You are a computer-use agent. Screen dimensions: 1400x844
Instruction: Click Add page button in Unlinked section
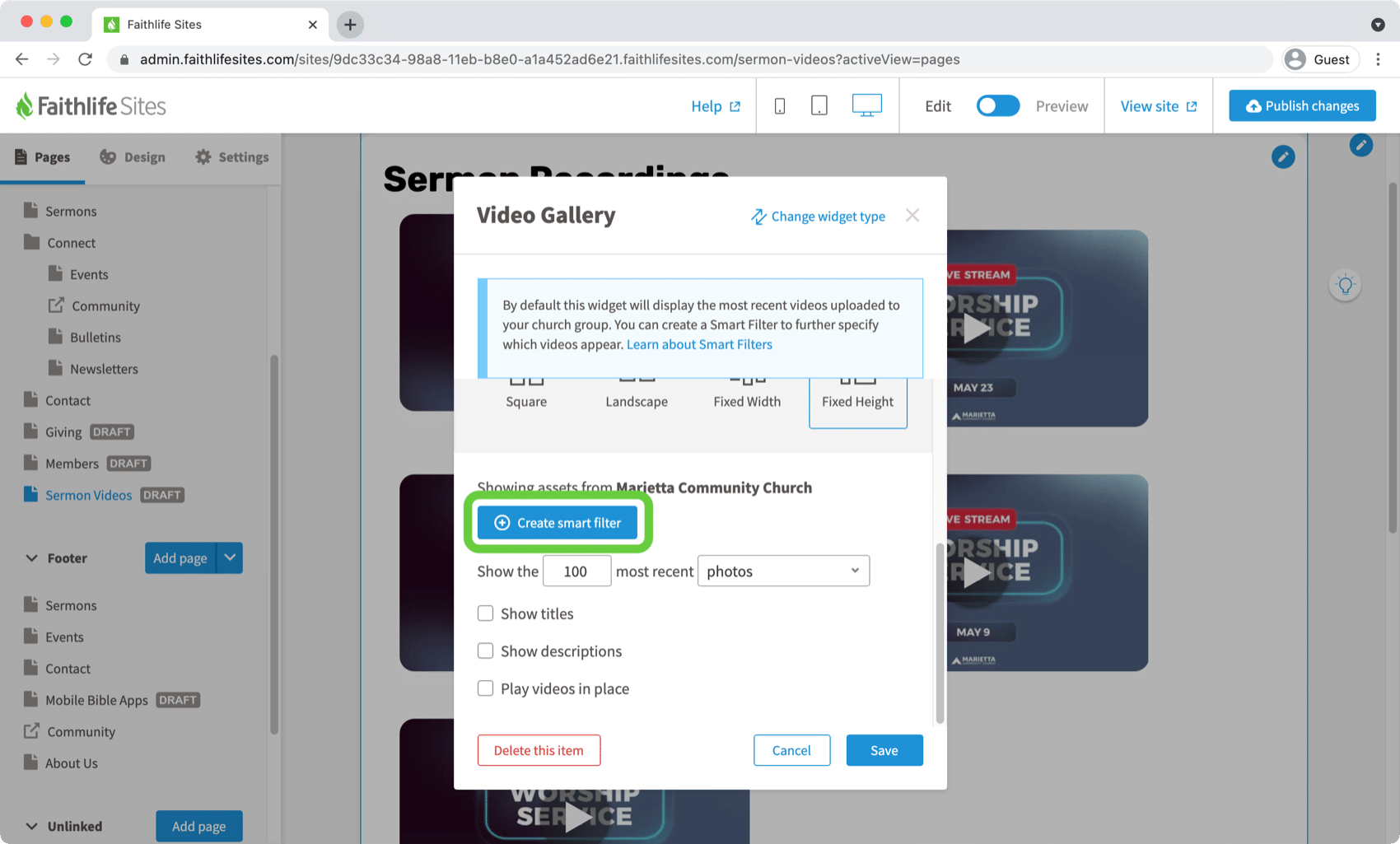[198, 826]
